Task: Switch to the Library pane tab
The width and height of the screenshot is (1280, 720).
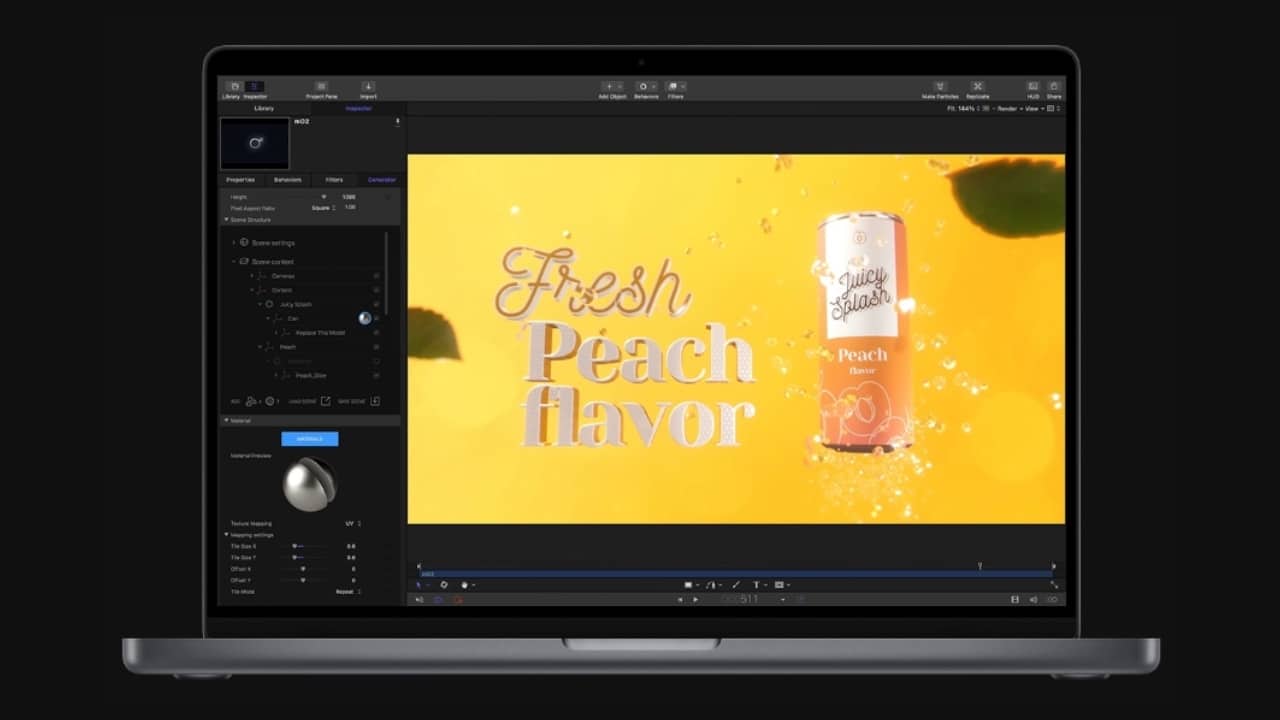Action: coord(264,108)
